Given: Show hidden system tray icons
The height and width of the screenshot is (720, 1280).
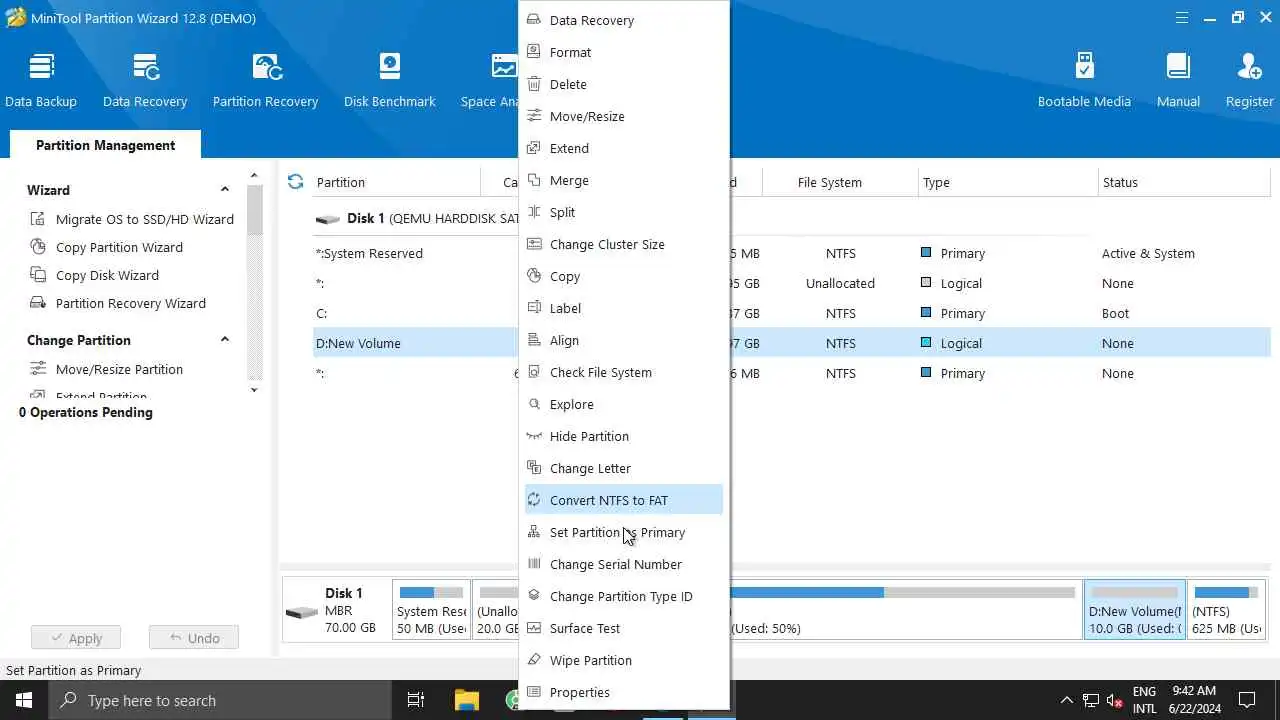Looking at the screenshot, I should 1066,700.
